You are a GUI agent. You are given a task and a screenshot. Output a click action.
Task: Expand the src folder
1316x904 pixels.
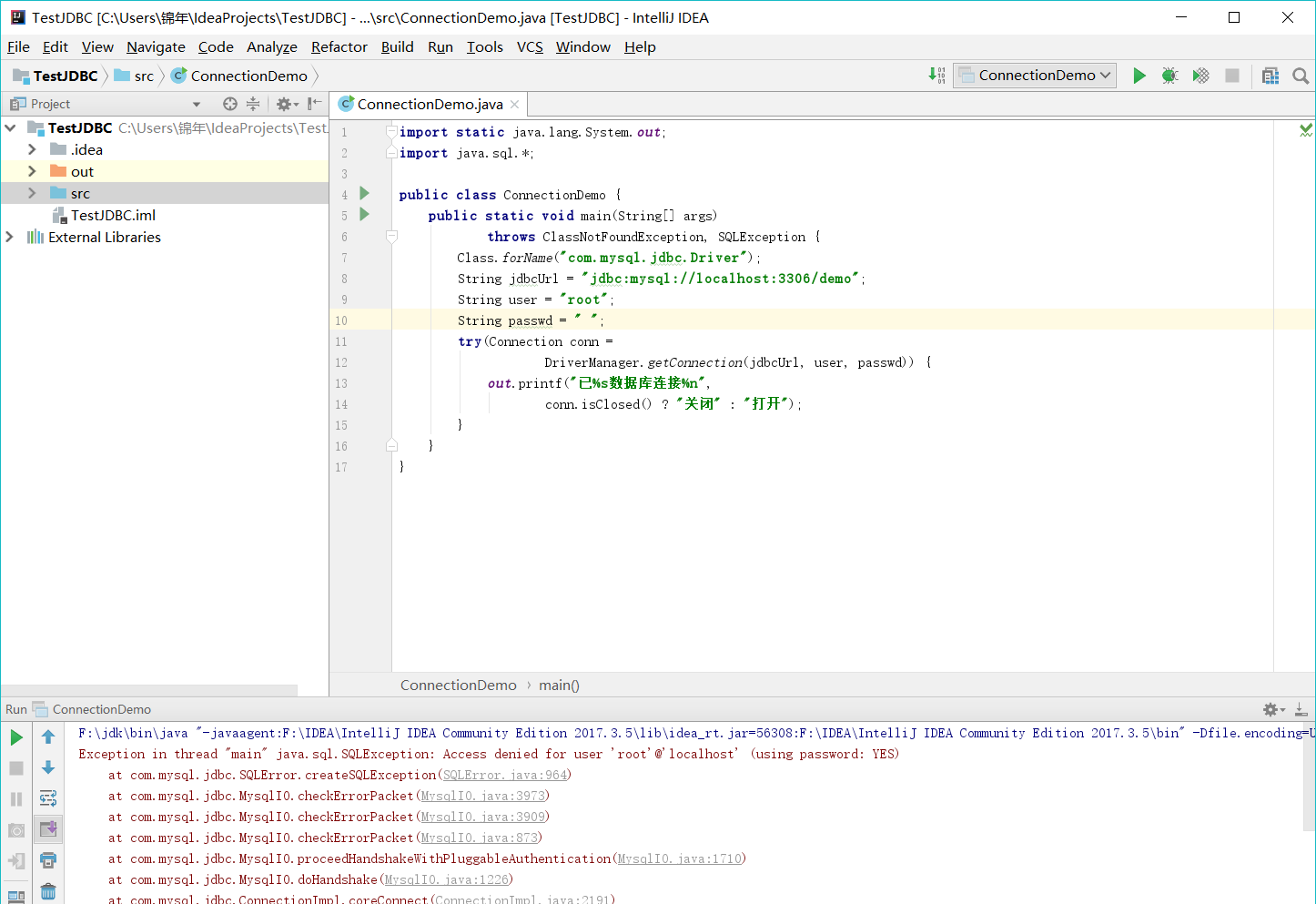tap(32, 193)
